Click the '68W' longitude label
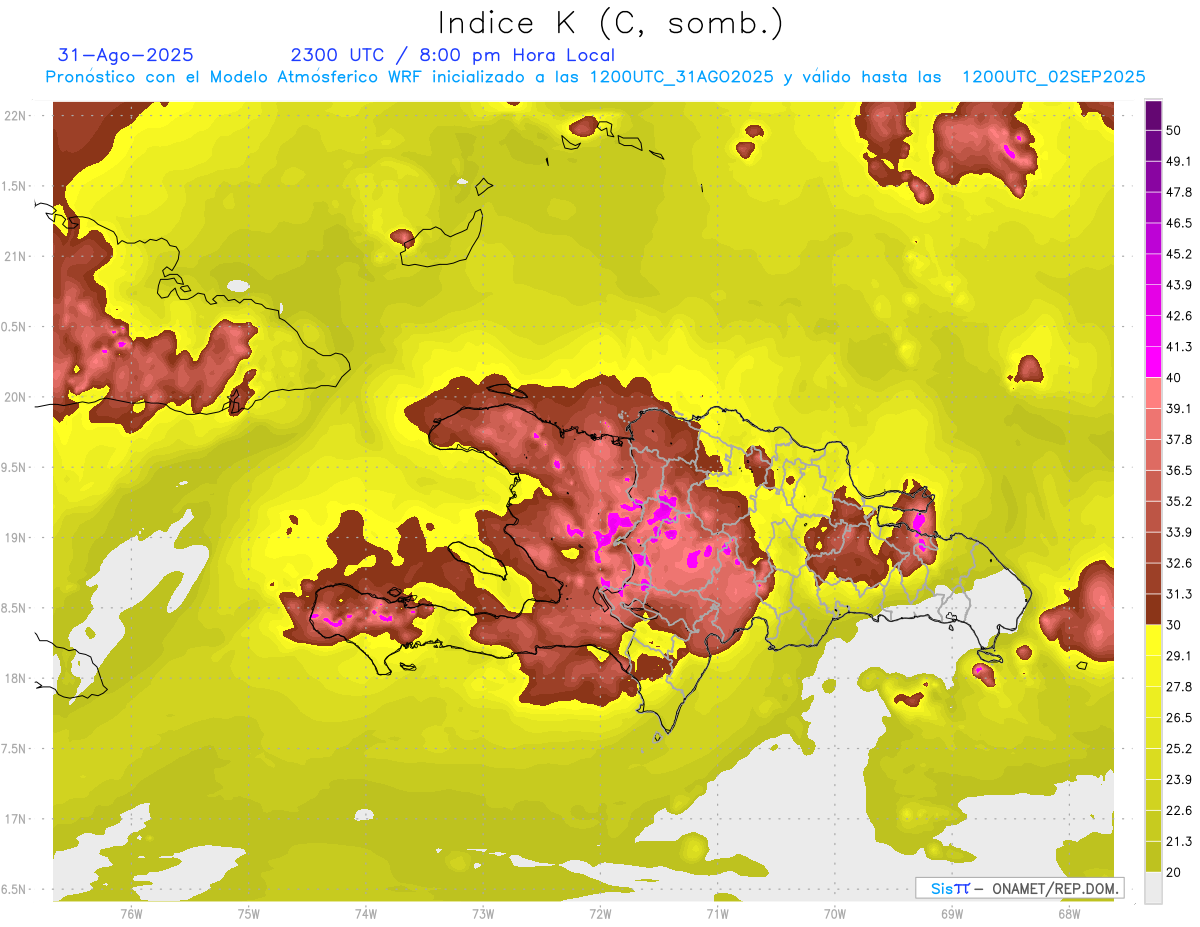 click(x=1068, y=914)
